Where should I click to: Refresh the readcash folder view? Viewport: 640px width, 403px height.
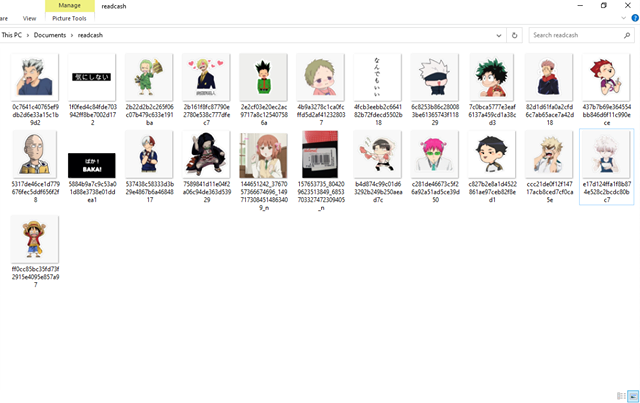tap(514, 36)
